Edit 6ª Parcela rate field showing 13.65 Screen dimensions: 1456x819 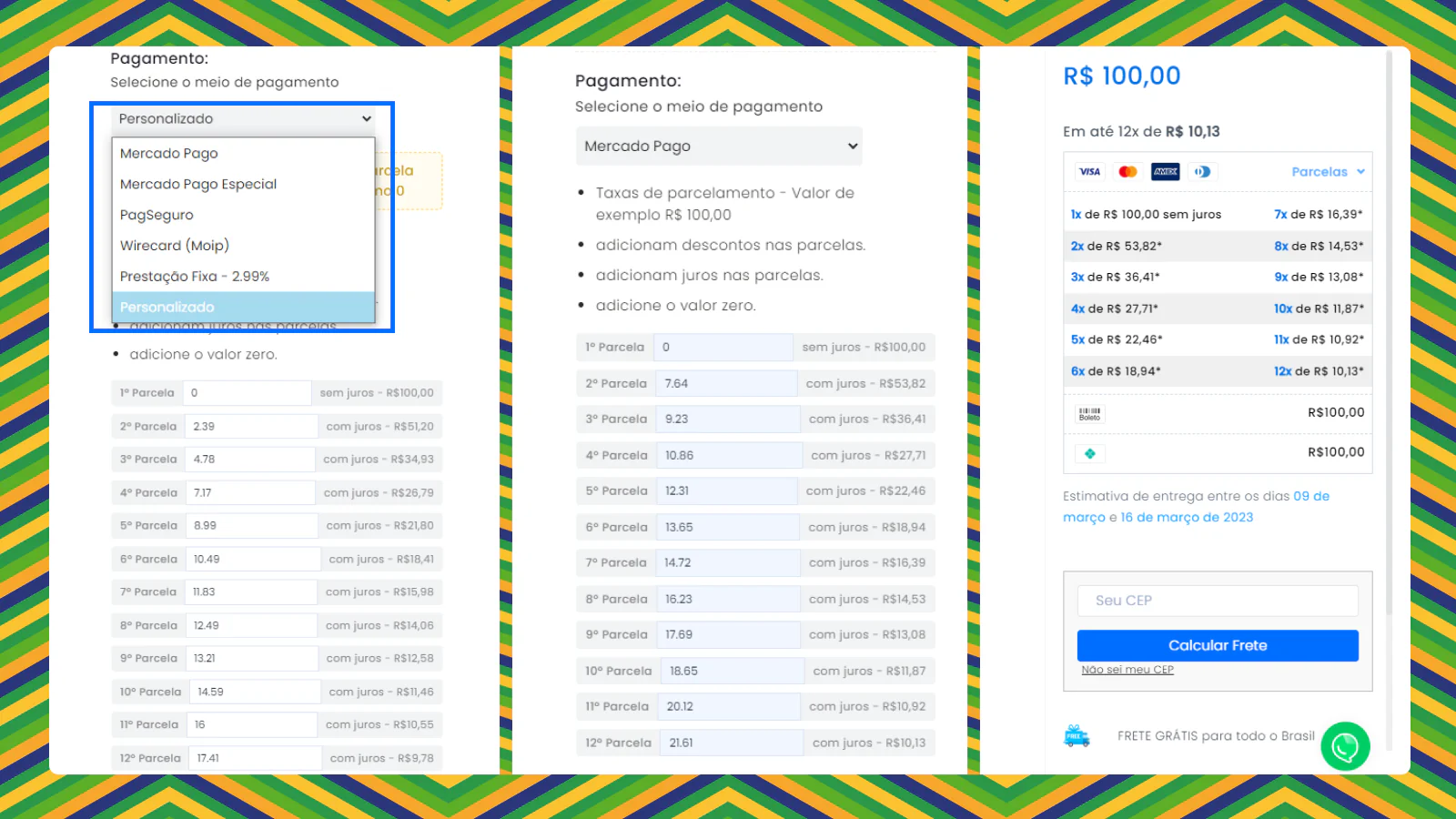728,528
